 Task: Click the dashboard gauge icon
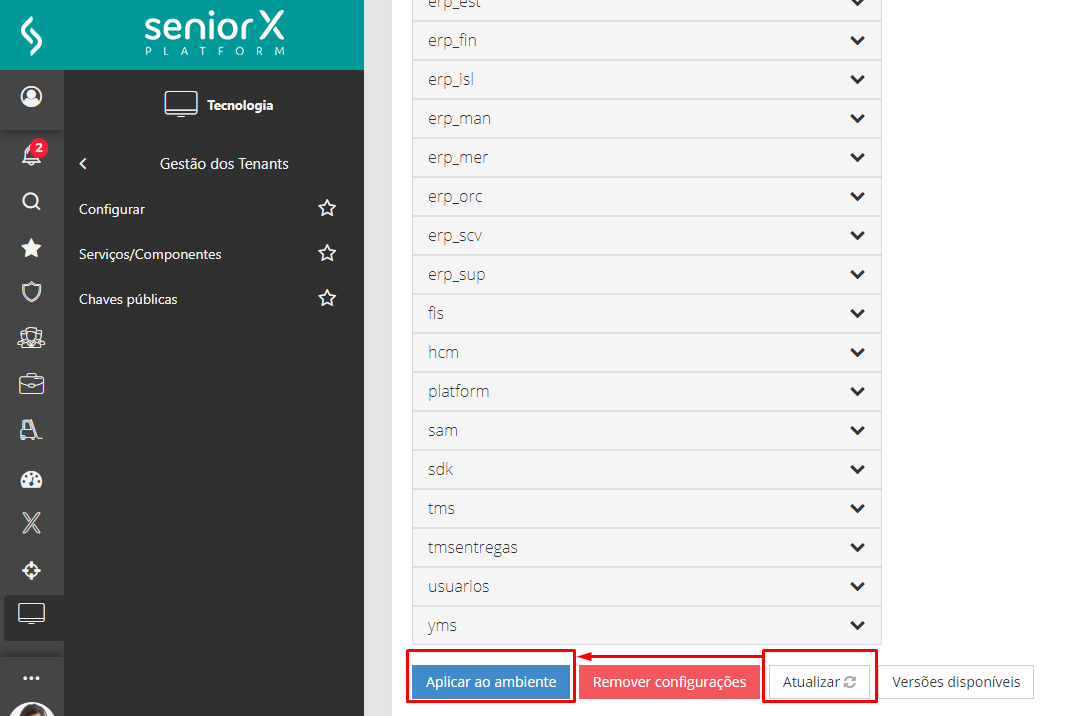(31, 478)
